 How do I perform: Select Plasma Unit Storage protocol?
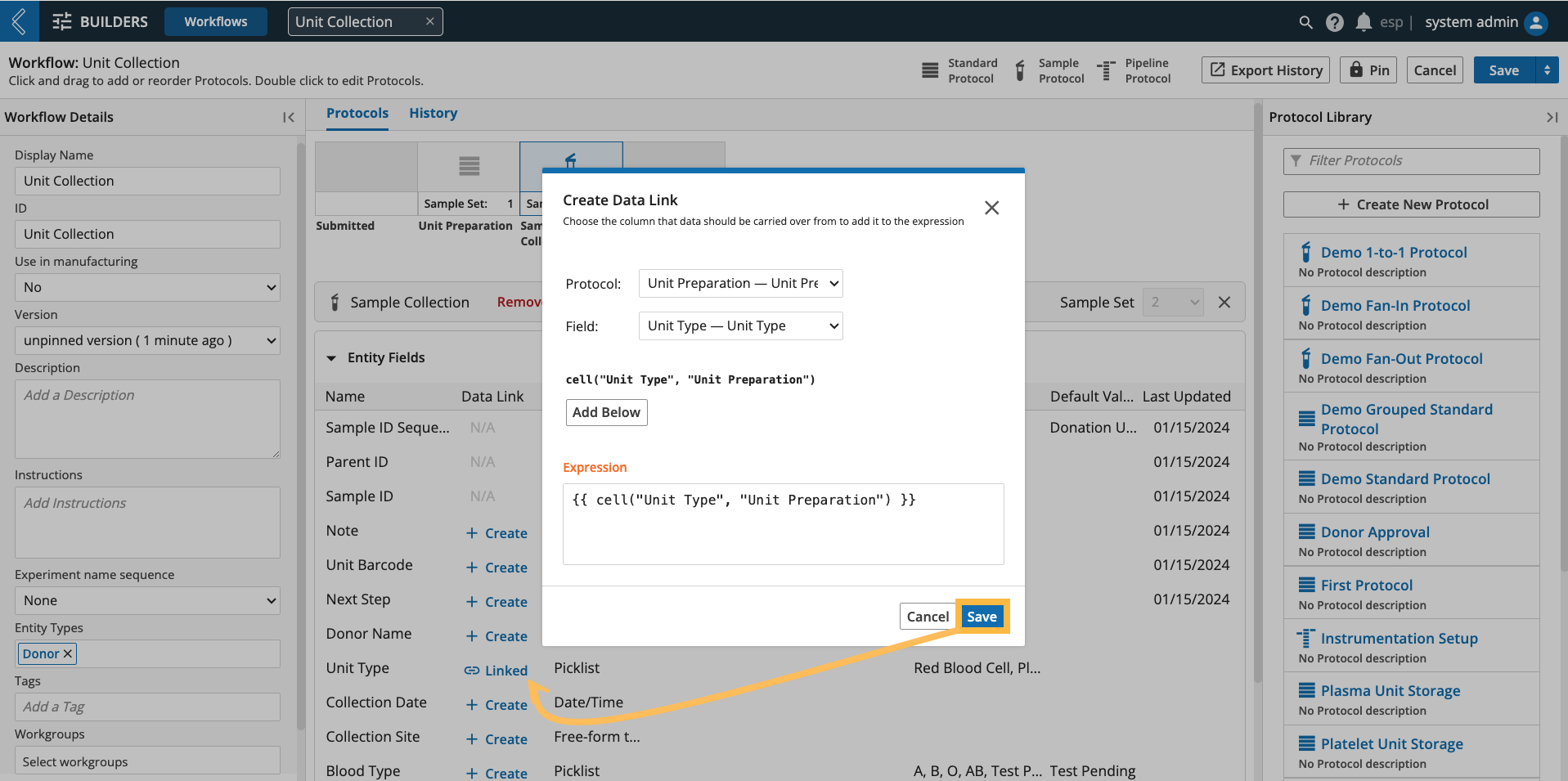point(1390,691)
